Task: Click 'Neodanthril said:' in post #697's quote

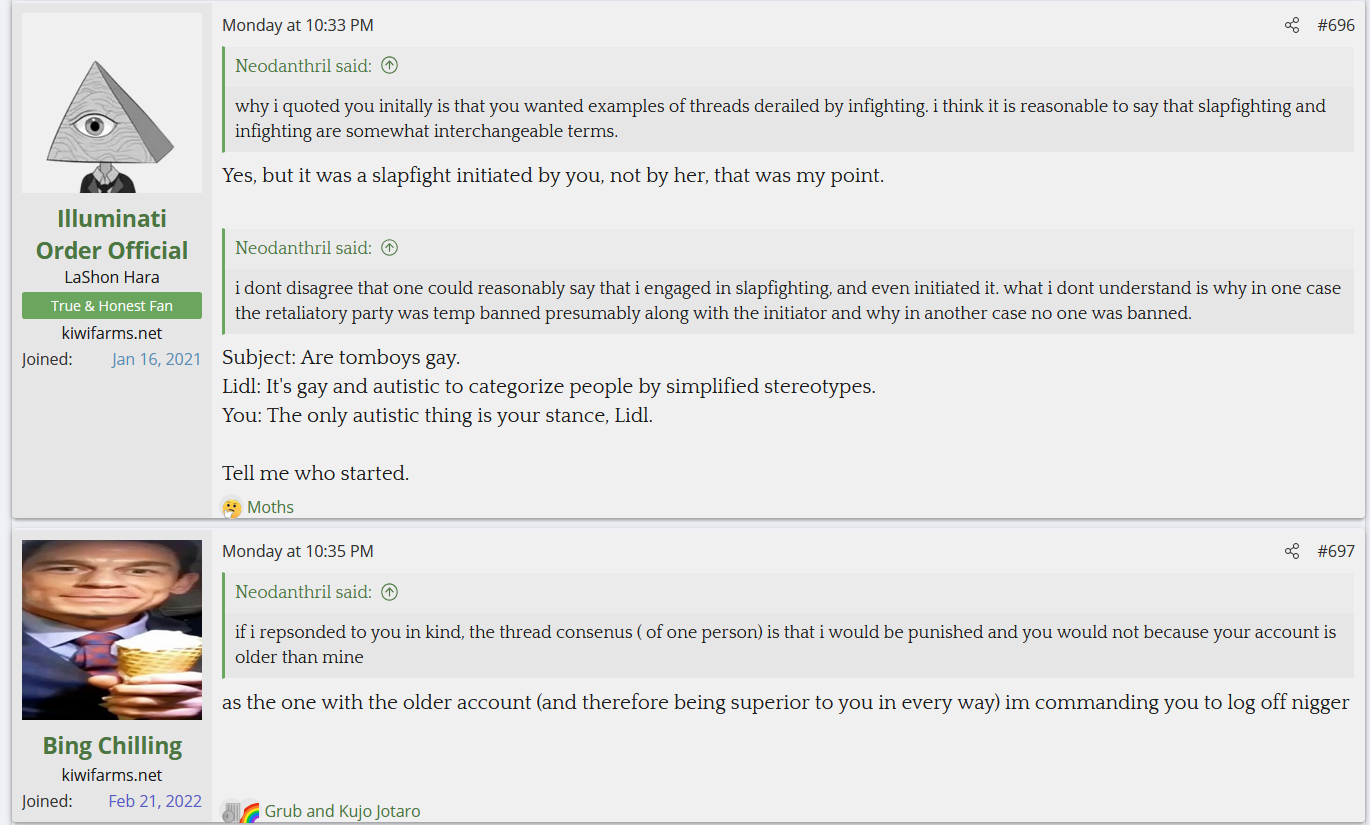Action: tap(303, 592)
